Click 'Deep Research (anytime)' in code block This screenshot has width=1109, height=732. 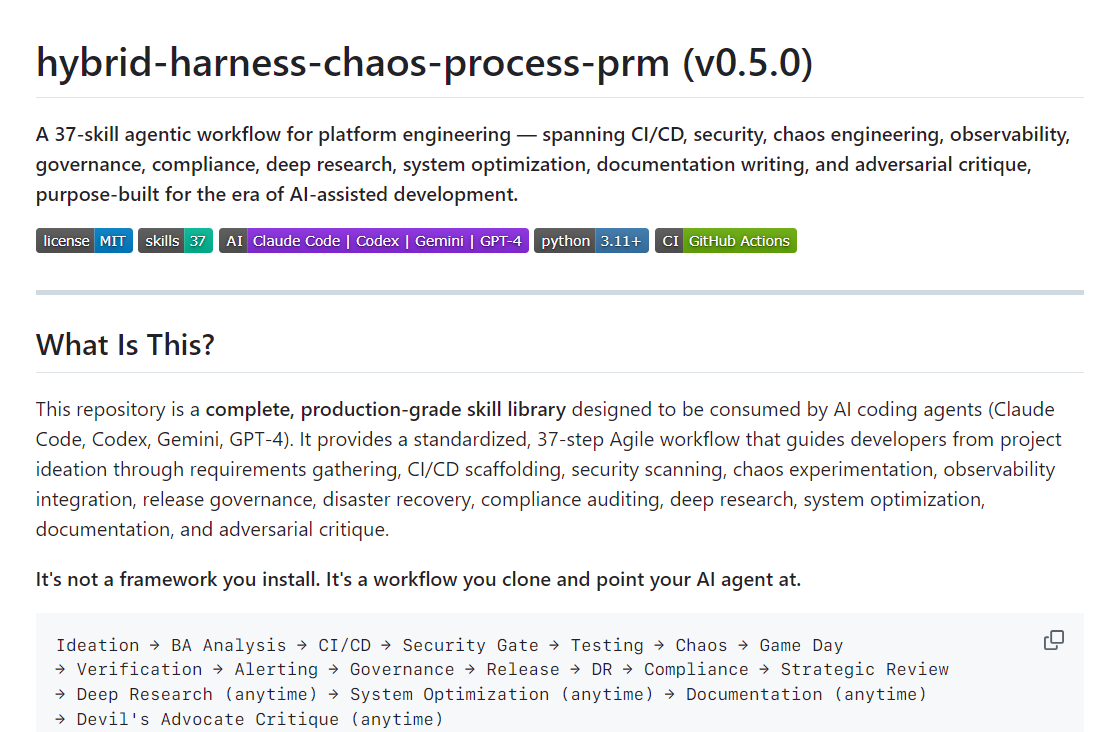click(197, 694)
